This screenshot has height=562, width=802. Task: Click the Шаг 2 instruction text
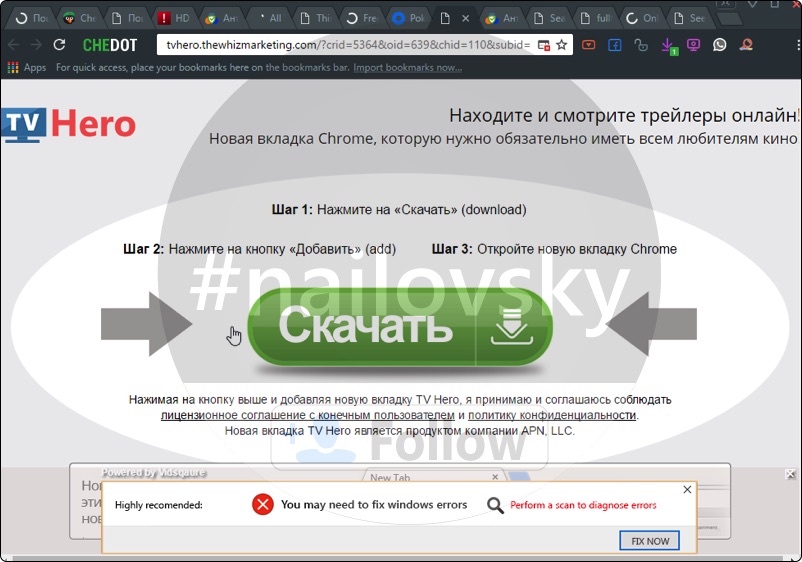tap(259, 249)
